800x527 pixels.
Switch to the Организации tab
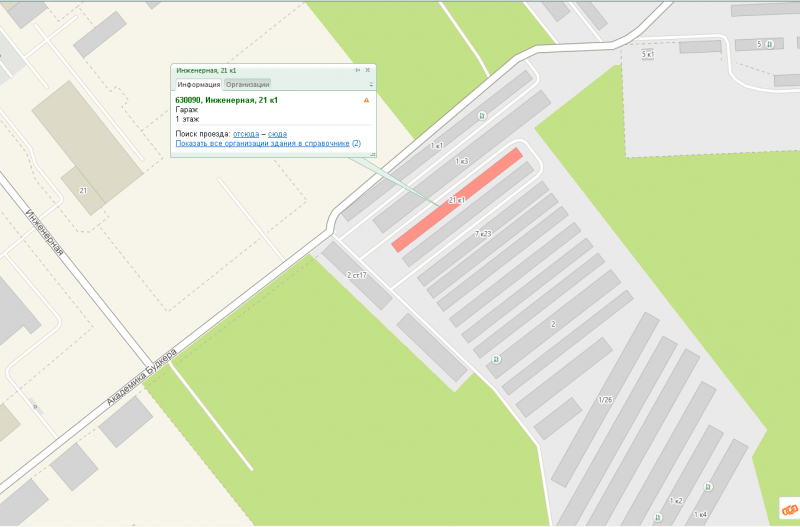click(247, 85)
